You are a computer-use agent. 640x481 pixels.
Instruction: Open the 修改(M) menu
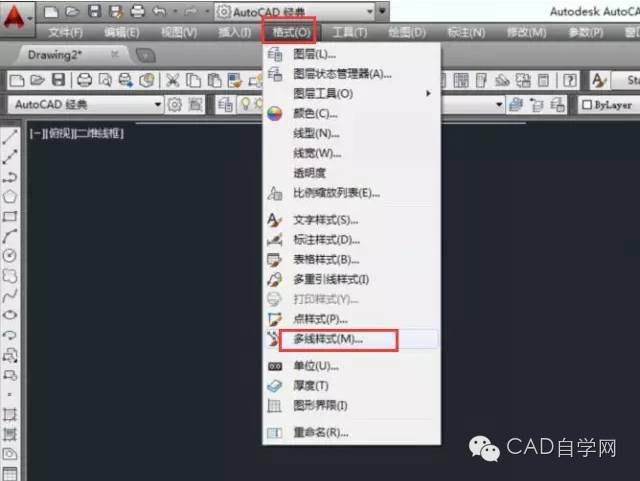click(x=527, y=32)
